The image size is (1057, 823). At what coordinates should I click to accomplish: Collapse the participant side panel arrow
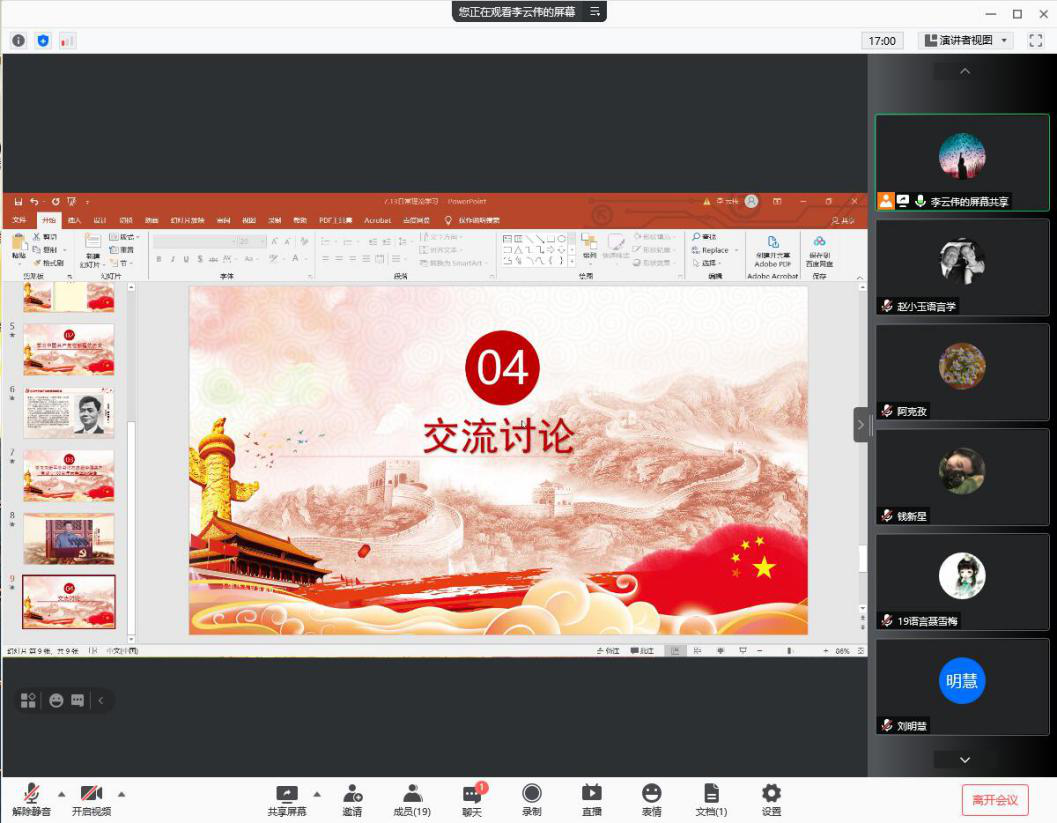click(x=860, y=425)
